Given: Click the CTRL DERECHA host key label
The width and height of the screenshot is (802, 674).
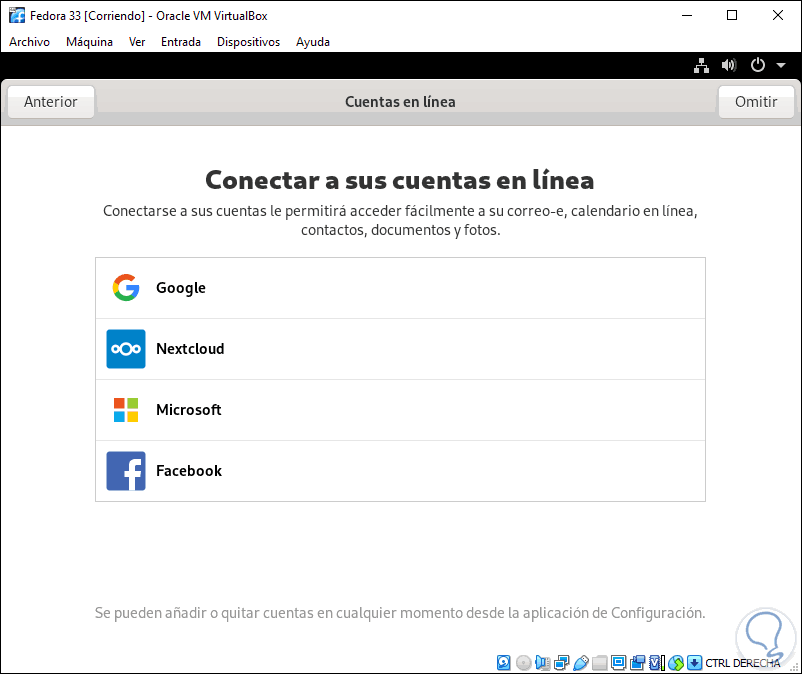Looking at the screenshot, I should pos(743,663).
